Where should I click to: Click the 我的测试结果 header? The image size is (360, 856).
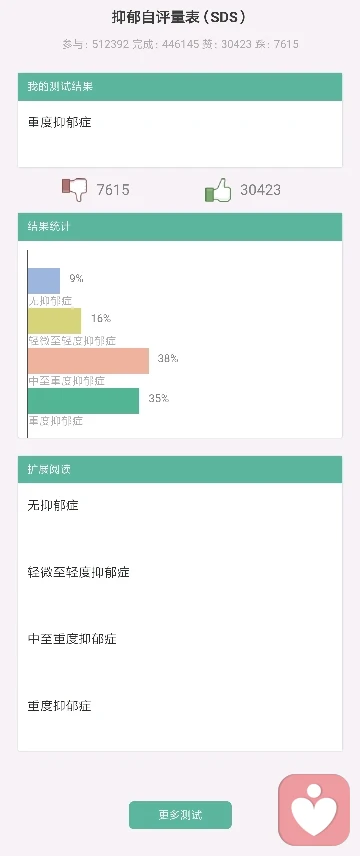click(x=180, y=87)
